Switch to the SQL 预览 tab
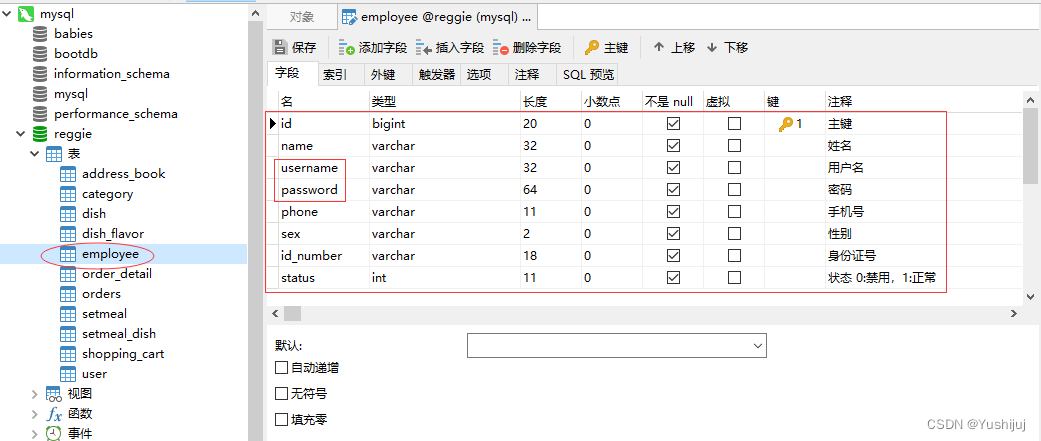This screenshot has width=1041, height=441. [588, 75]
